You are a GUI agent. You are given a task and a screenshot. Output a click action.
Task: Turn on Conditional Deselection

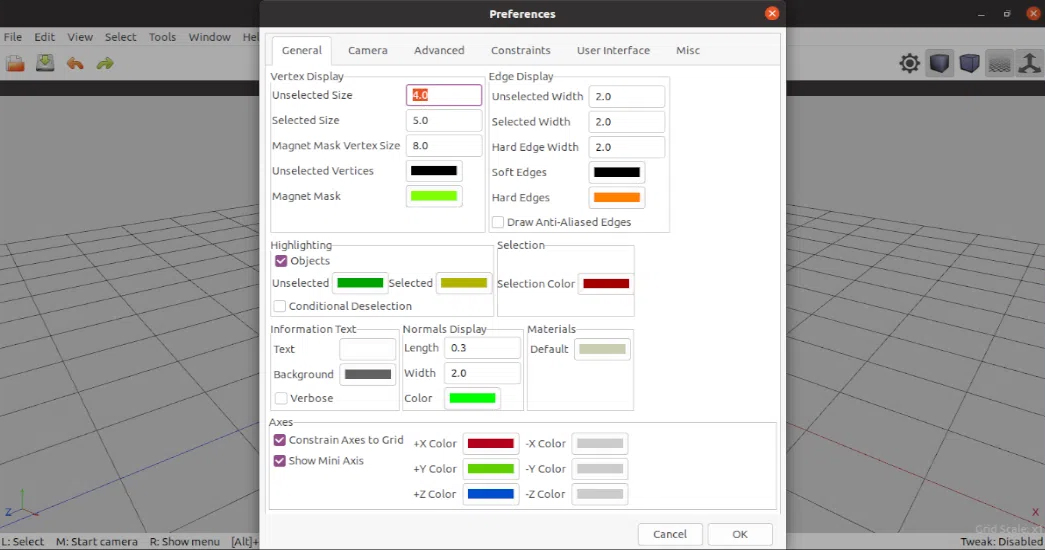click(280, 306)
